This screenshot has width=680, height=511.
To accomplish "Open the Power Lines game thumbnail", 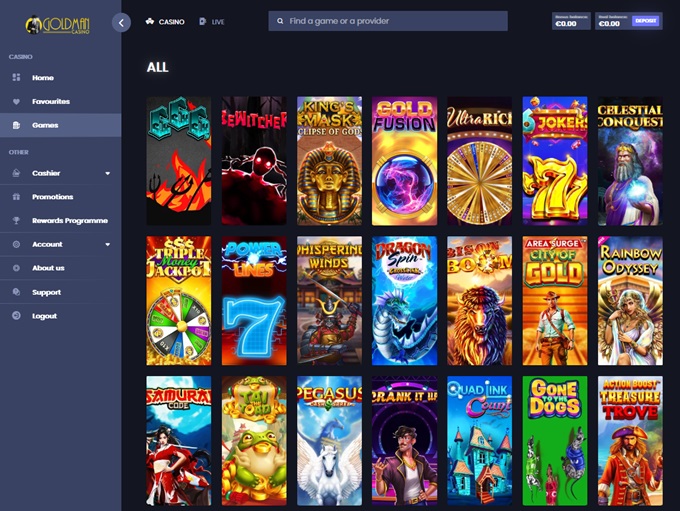I will (254, 301).
